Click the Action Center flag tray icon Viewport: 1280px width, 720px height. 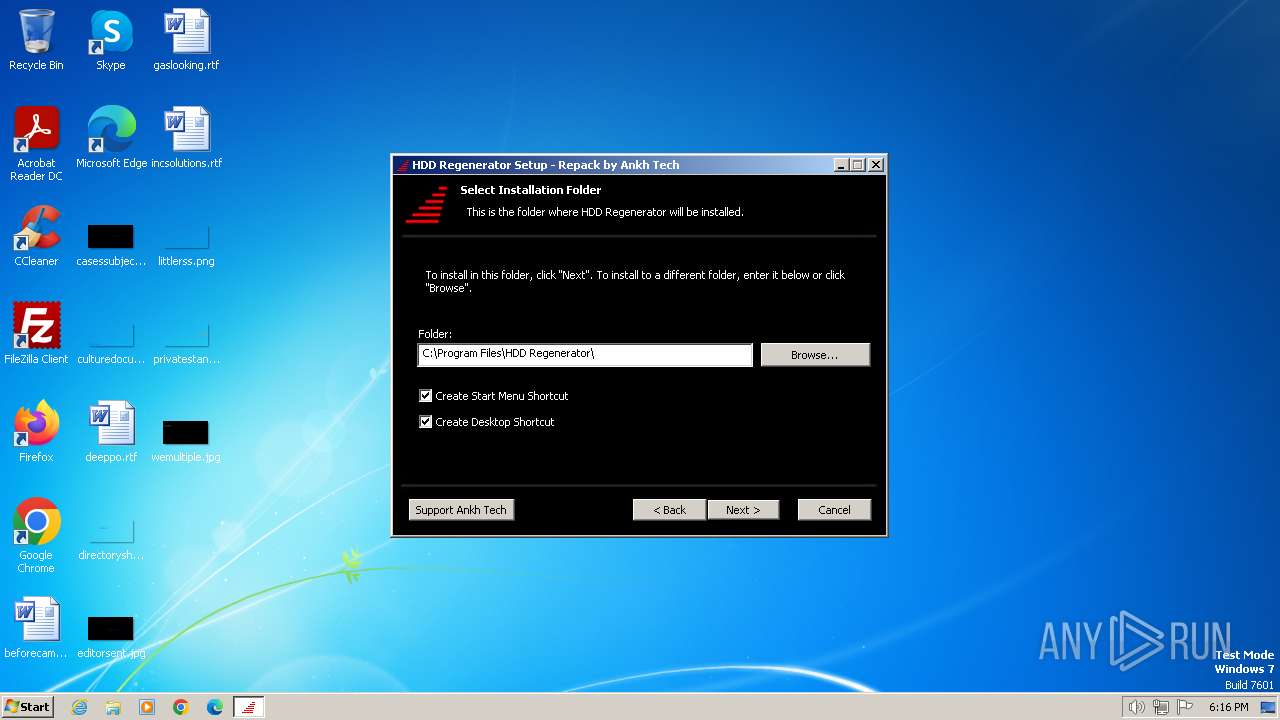(x=1185, y=707)
